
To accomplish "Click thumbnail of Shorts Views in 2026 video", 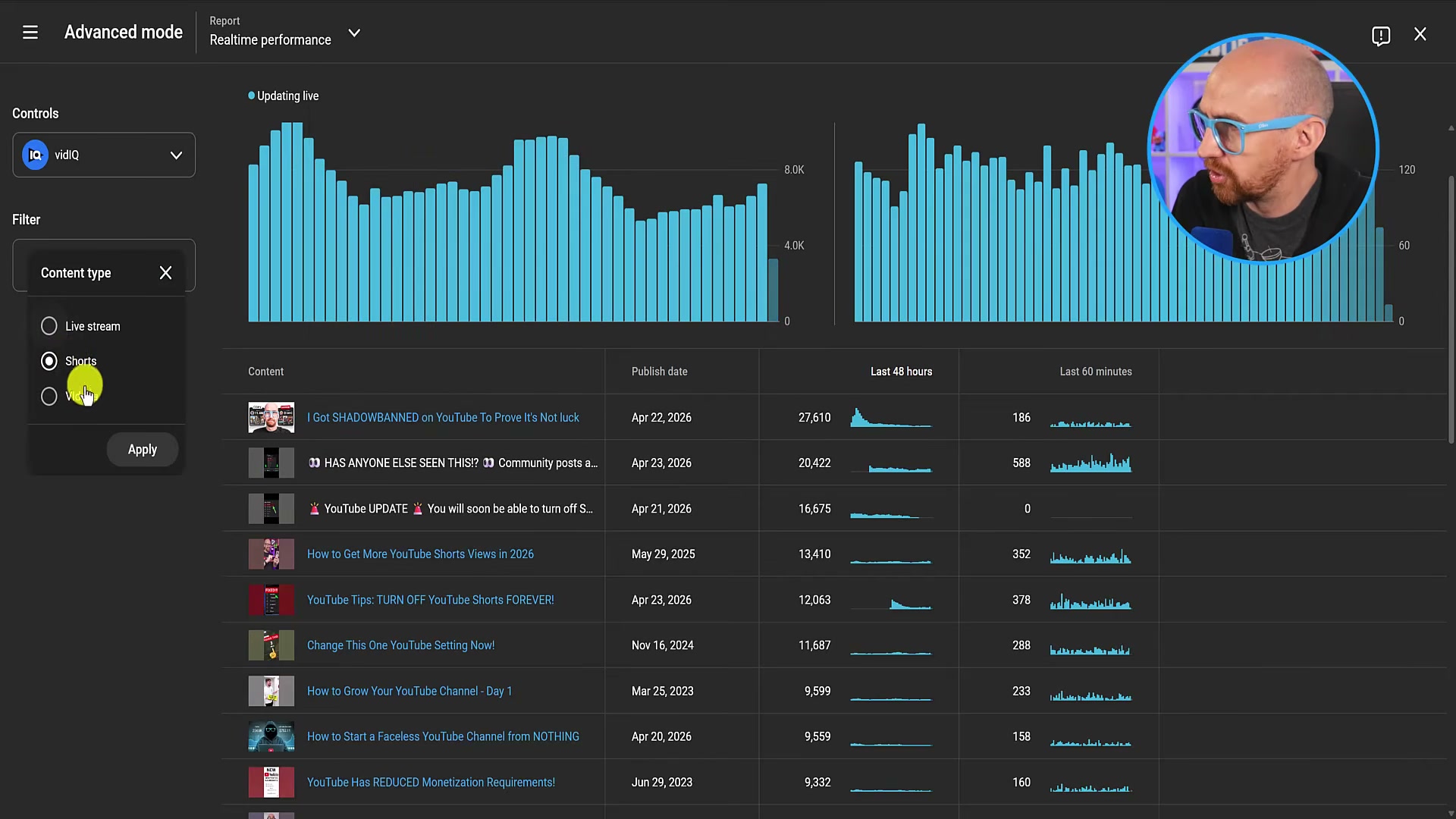I will [x=271, y=554].
